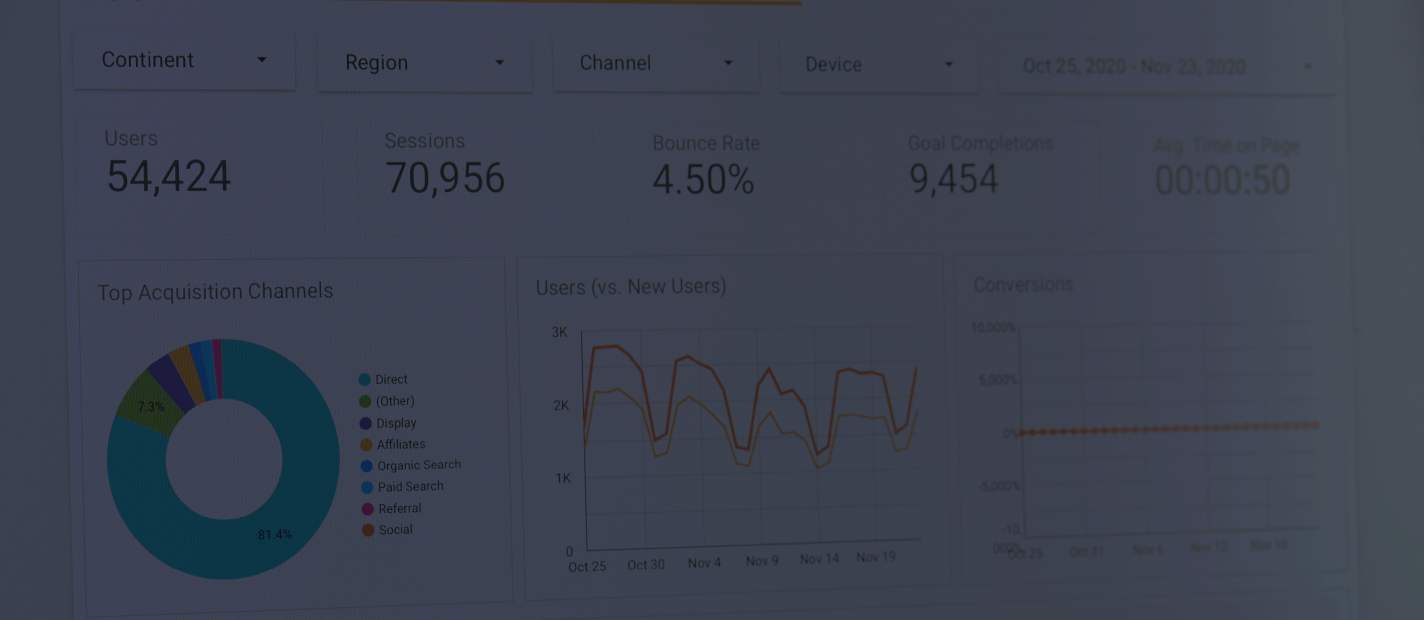This screenshot has width=1424, height=620.
Task: Select the Referral legend entry
Action: click(400, 508)
